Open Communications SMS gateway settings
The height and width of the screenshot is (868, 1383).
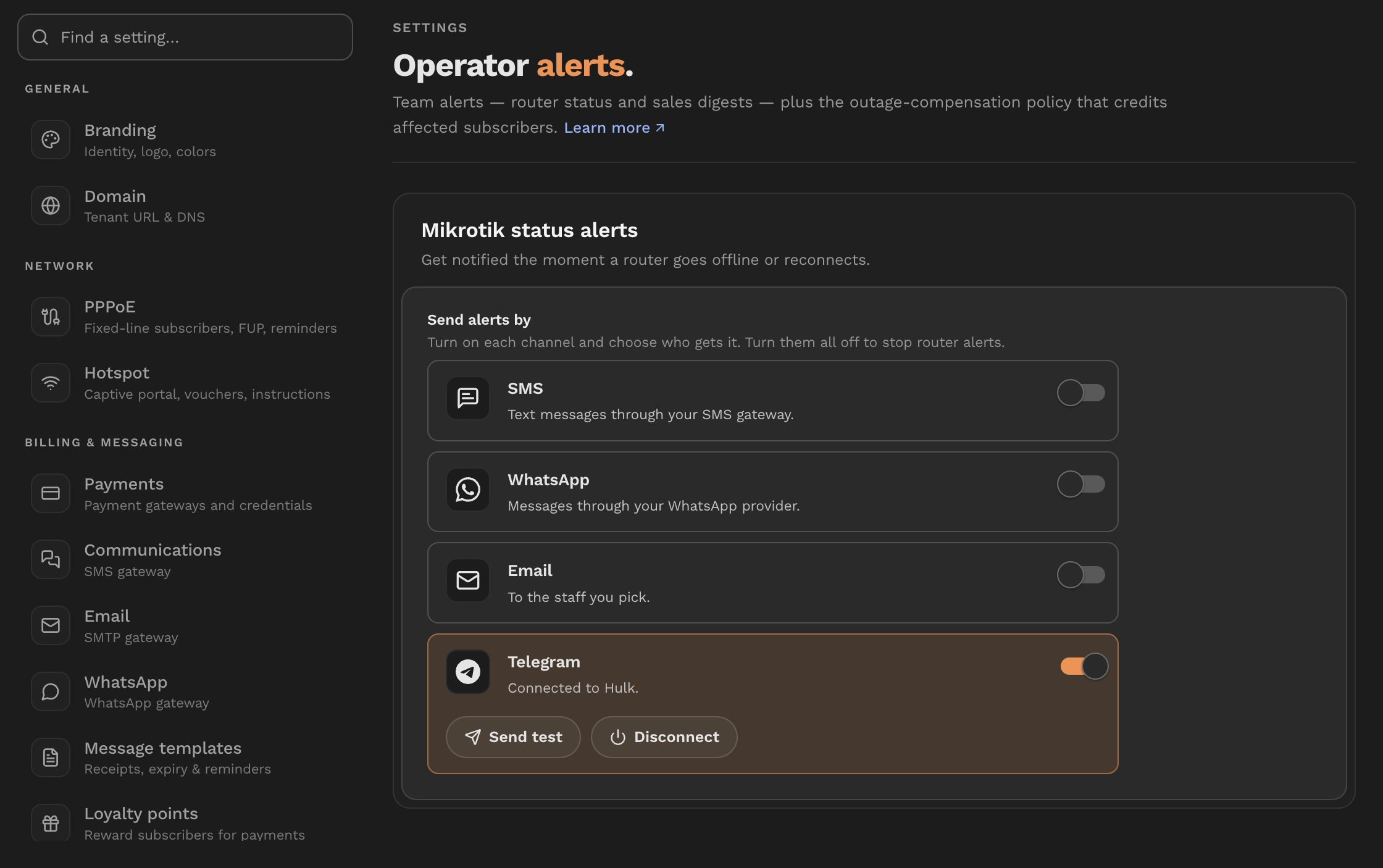(x=185, y=559)
